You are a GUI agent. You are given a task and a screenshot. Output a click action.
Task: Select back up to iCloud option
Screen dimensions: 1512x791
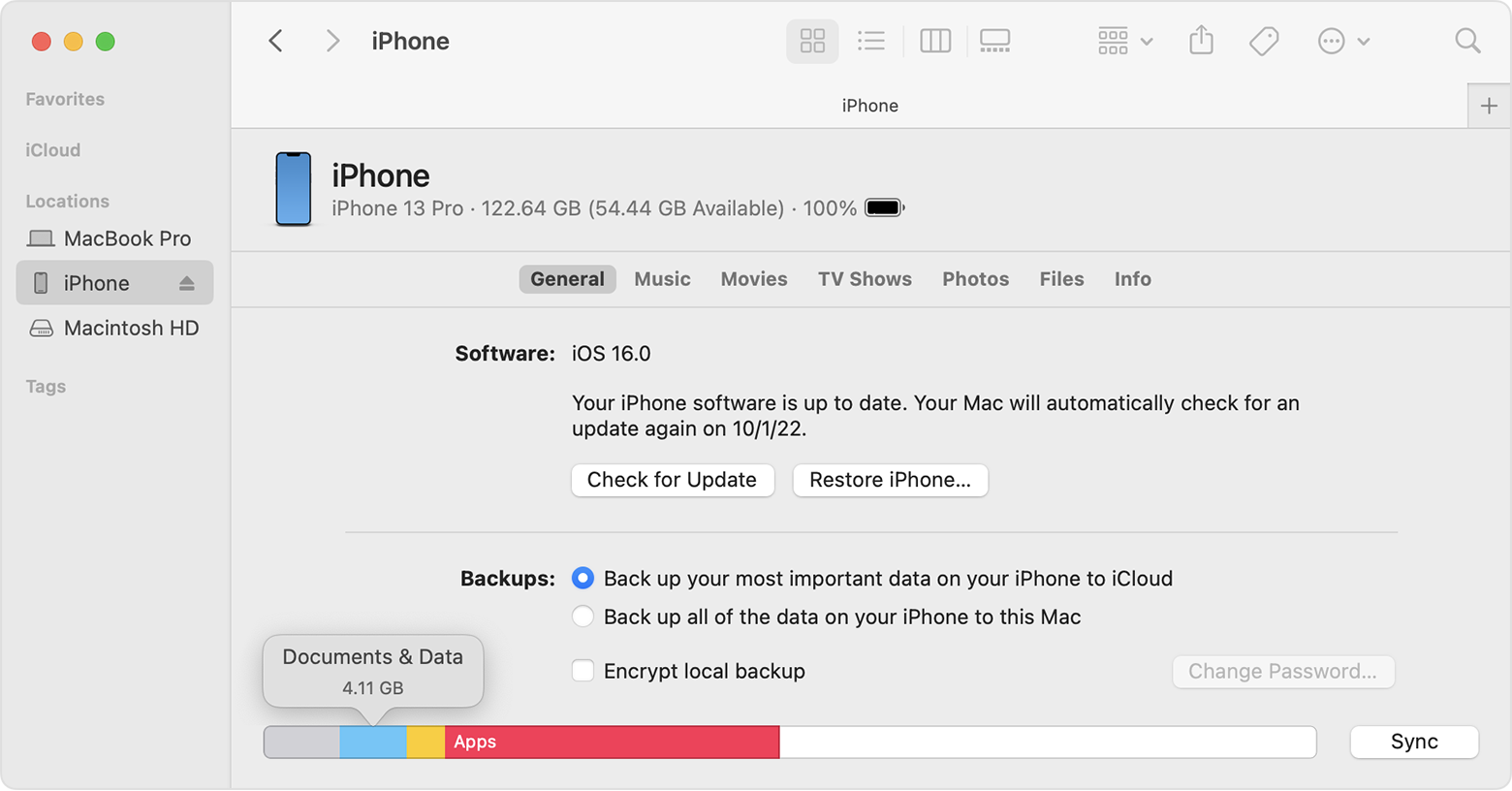click(x=583, y=579)
